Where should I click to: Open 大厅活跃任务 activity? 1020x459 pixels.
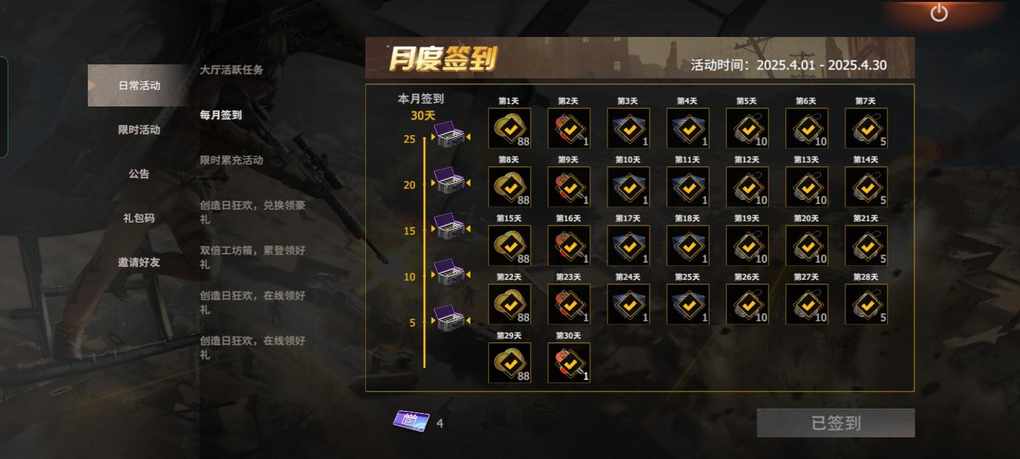click(232, 70)
